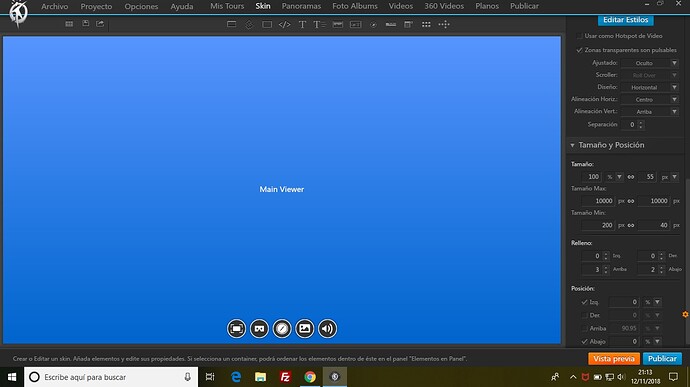Click the export arrow icon in left toolbar

(100, 24)
